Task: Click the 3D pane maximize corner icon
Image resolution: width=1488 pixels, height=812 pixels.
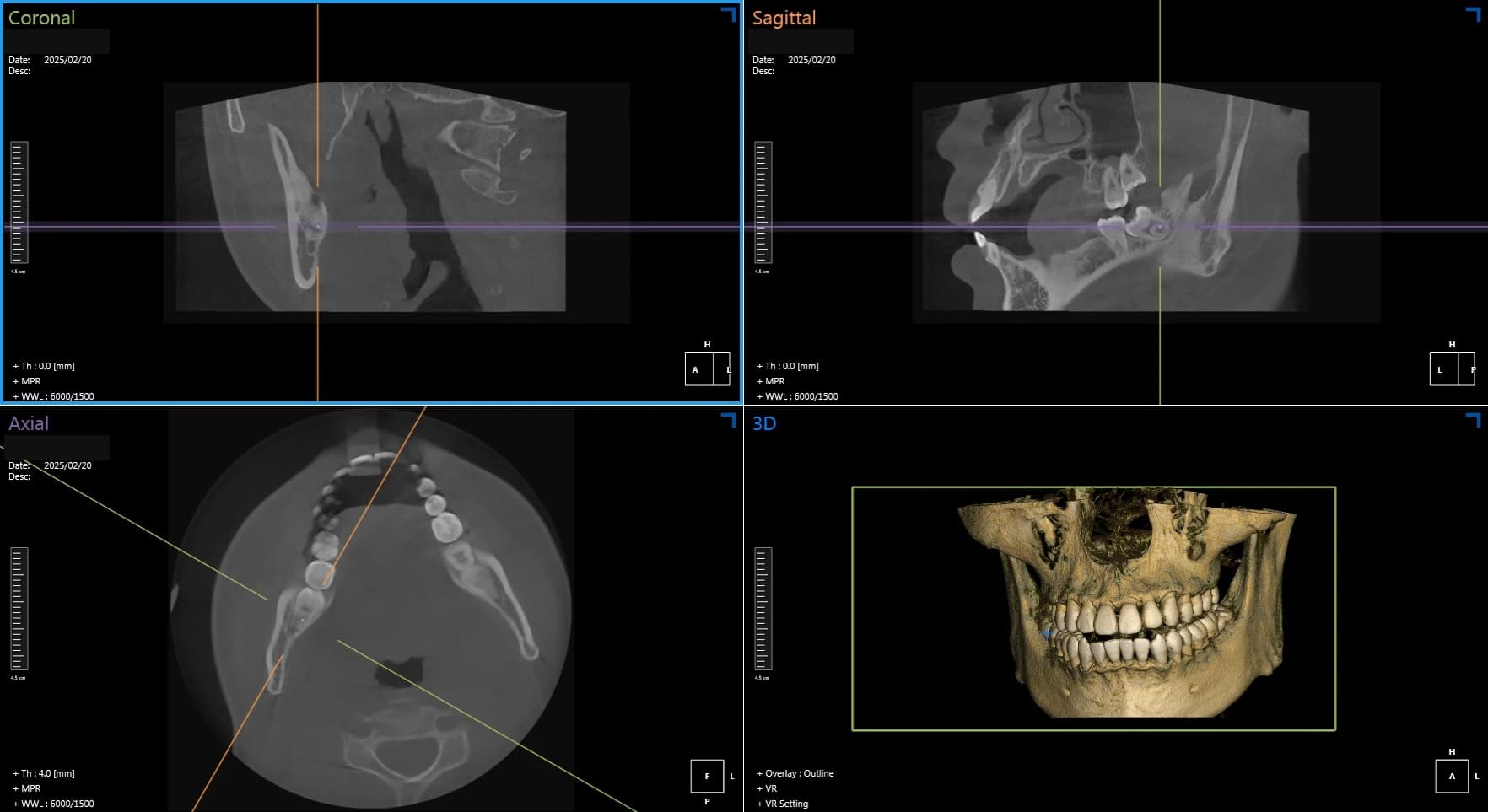Action: (x=1473, y=420)
